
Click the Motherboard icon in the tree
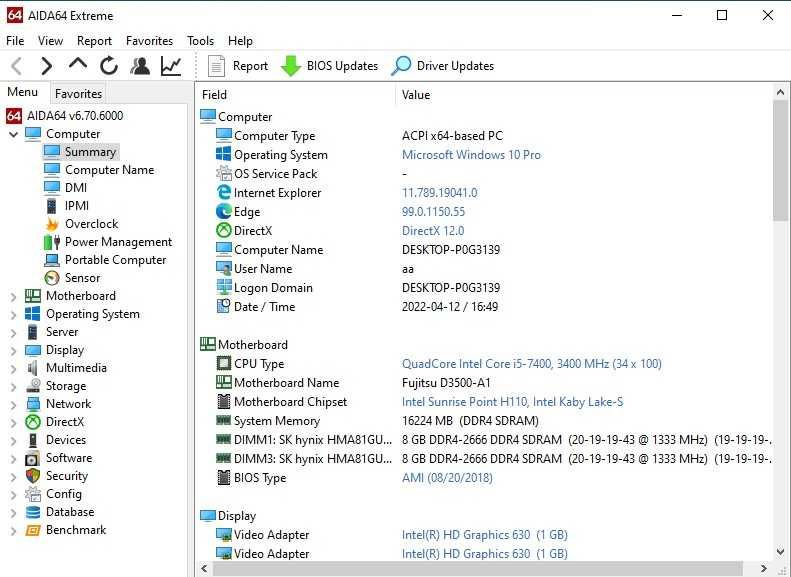pyautogui.click(x=33, y=296)
